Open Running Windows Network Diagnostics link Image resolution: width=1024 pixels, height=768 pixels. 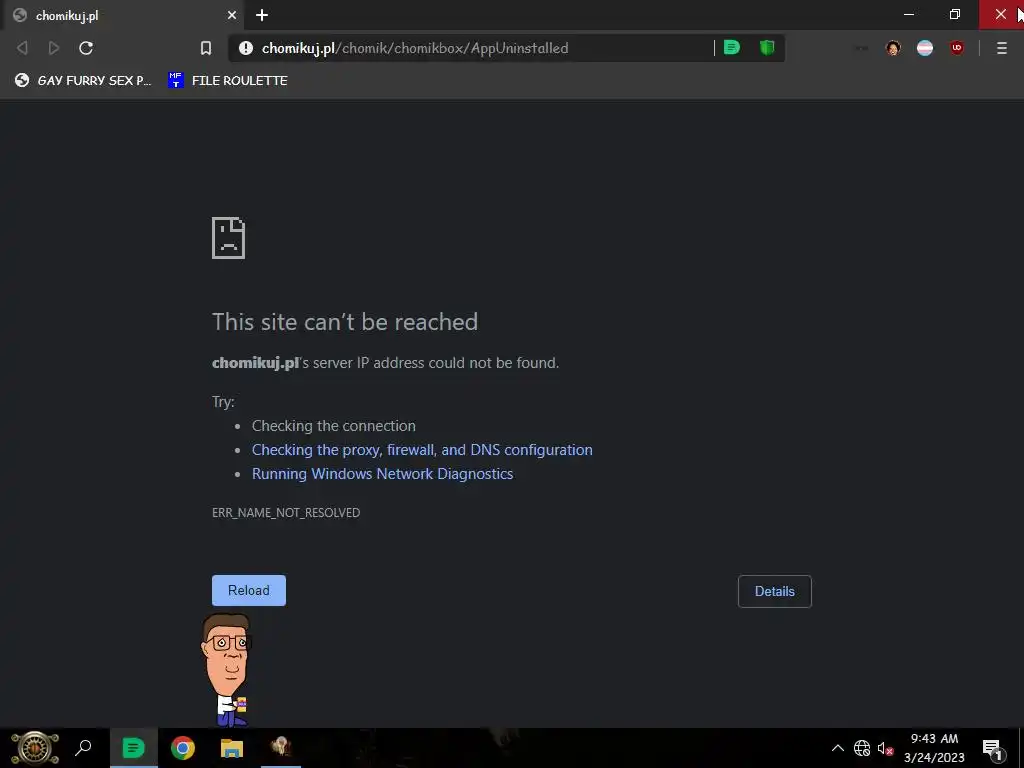(383, 473)
